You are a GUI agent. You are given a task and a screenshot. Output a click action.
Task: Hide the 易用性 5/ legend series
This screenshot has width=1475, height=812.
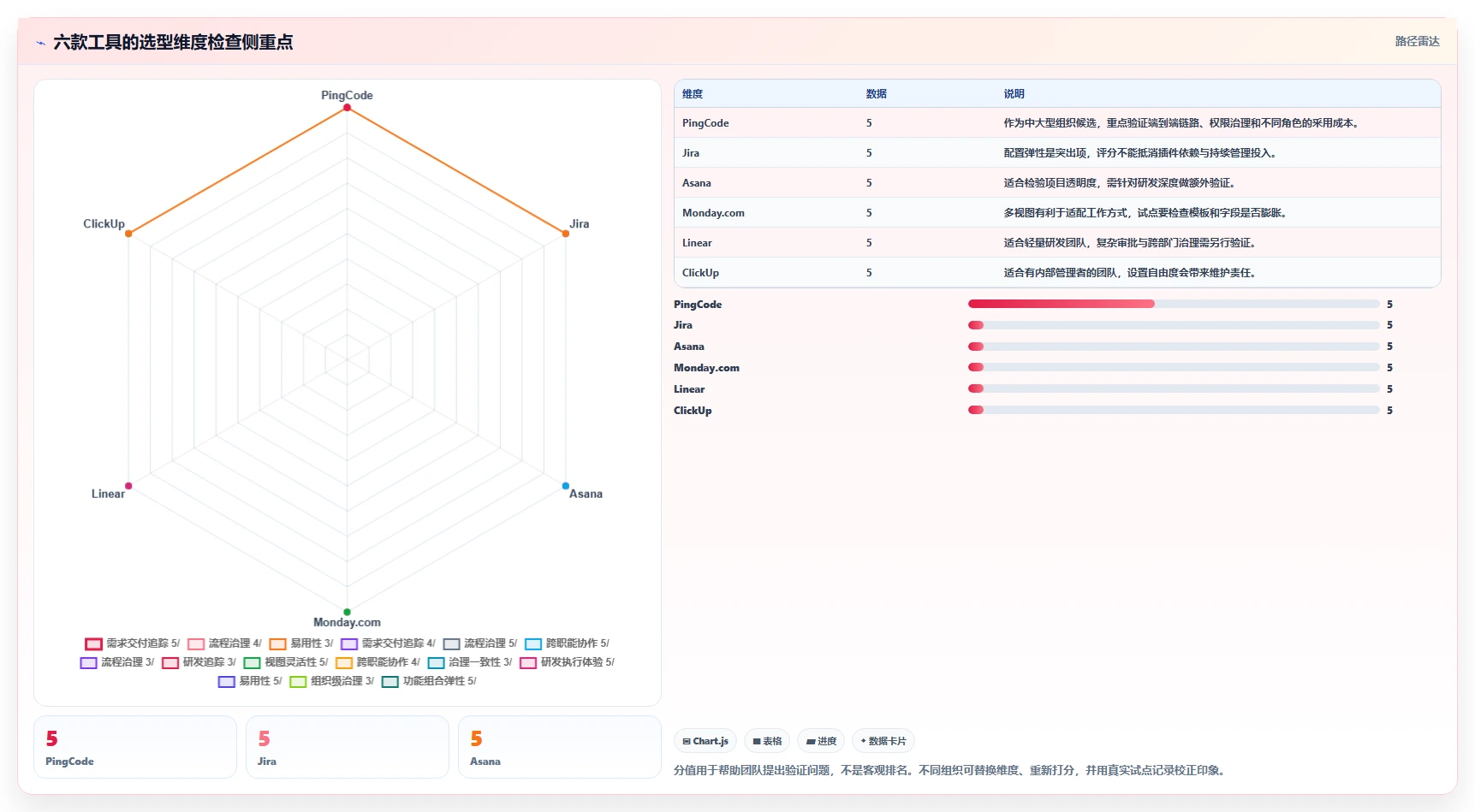250,681
